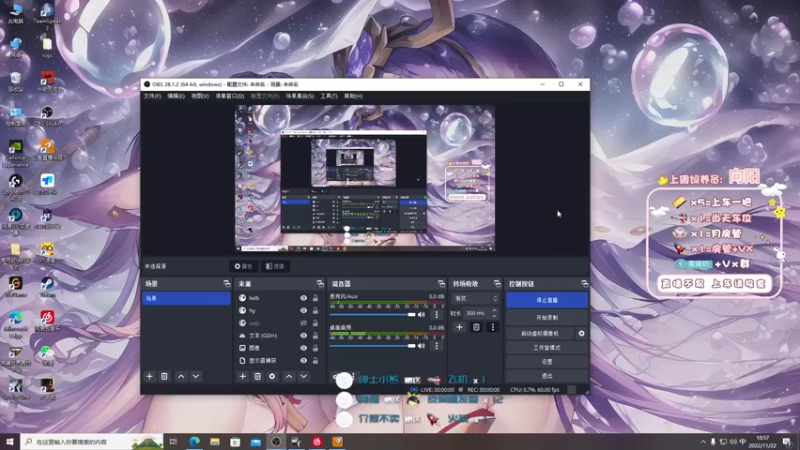
Task: Move the scene up with the arrow
Action: tap(181, 377)
